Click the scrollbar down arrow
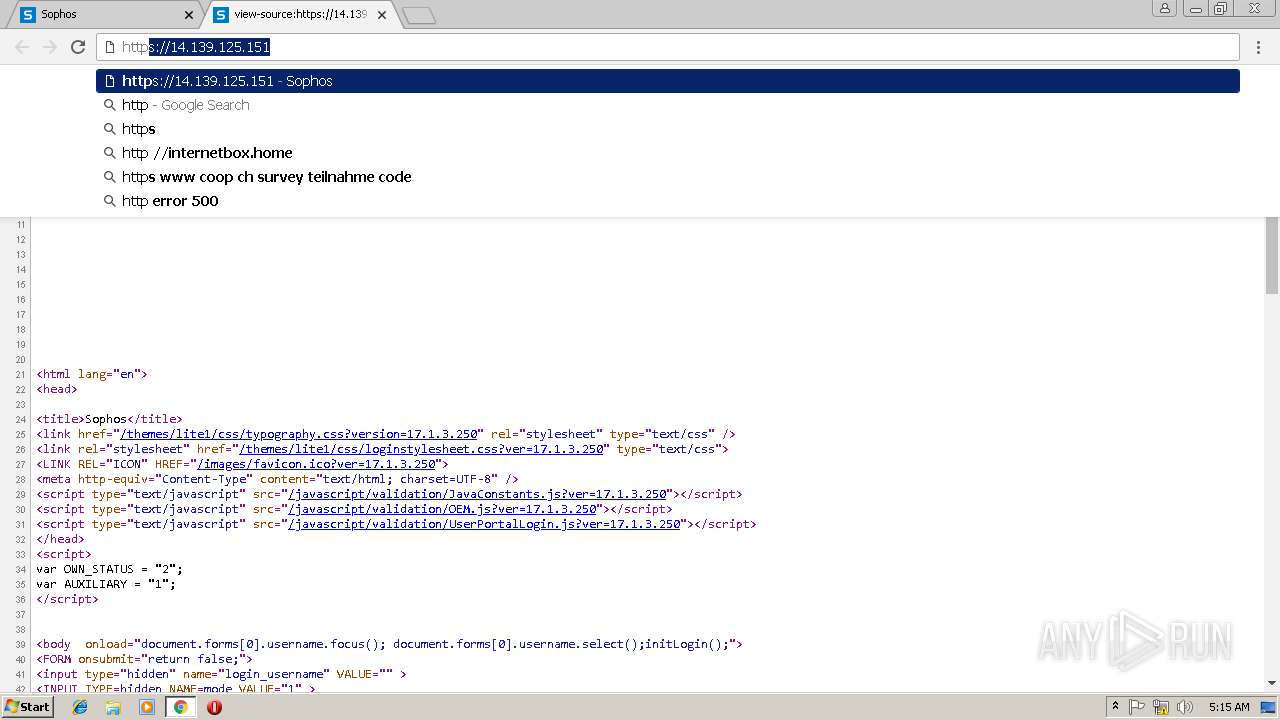This screenshot has height=720, width=1280. (1272, 683)
